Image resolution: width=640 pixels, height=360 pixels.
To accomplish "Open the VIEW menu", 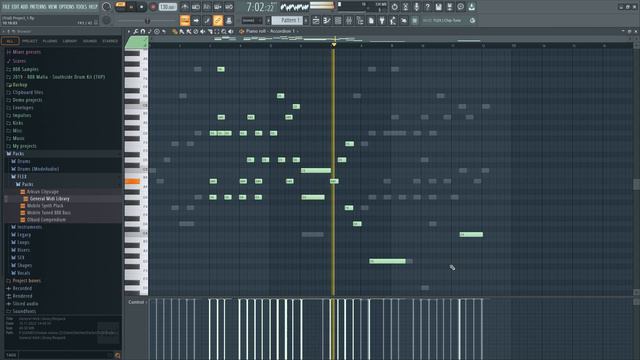I will (53, 7).
